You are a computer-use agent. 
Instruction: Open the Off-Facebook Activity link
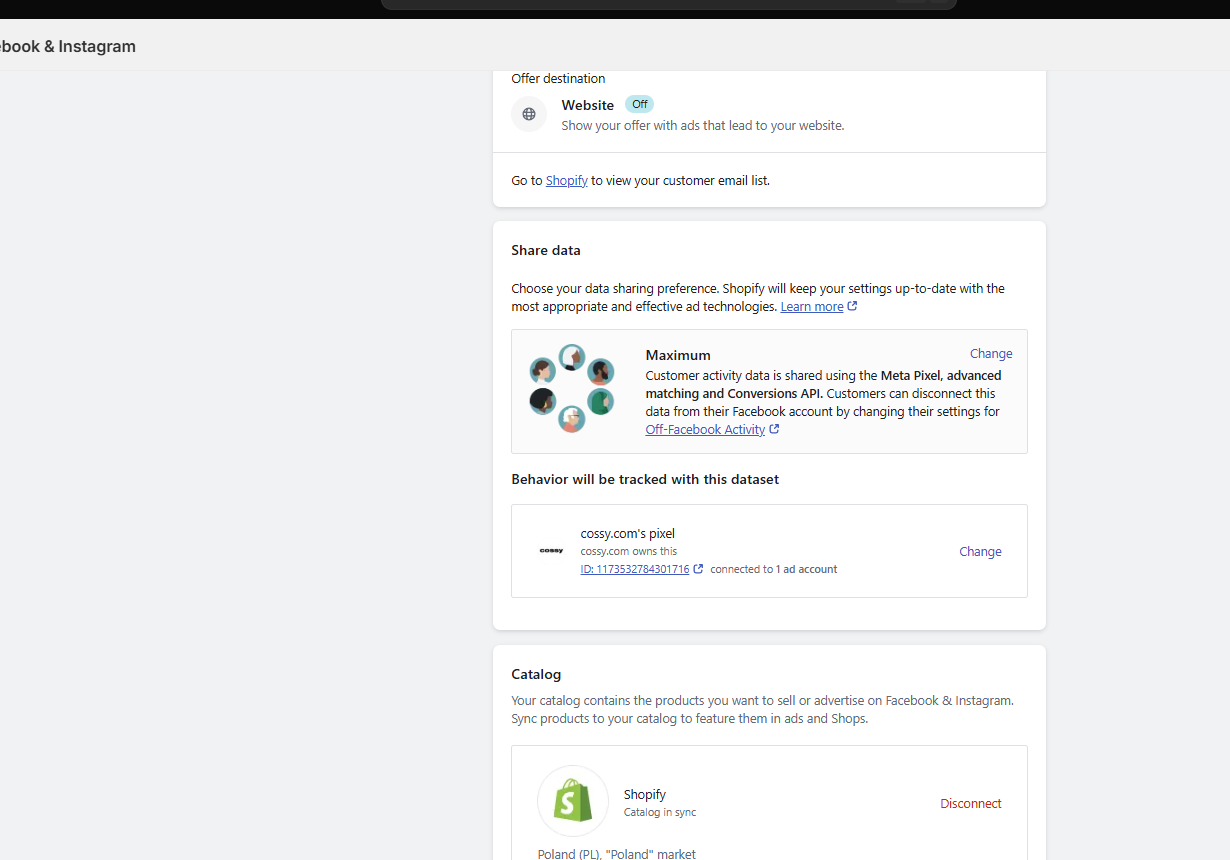coord(705,430)
